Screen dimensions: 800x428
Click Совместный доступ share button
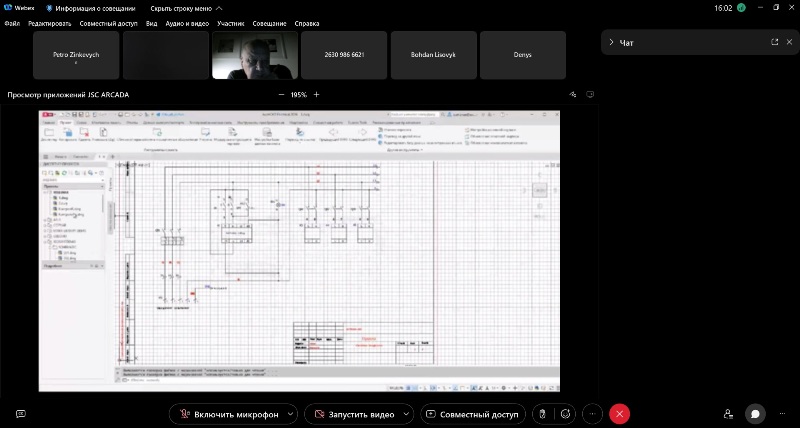[473, 414]
